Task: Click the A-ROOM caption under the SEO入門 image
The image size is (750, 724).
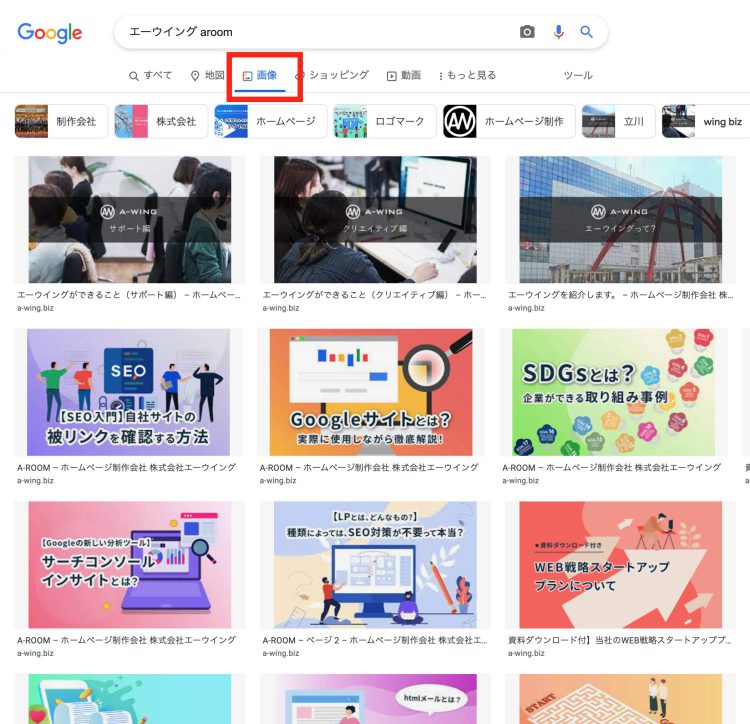Action: [126, 468]
